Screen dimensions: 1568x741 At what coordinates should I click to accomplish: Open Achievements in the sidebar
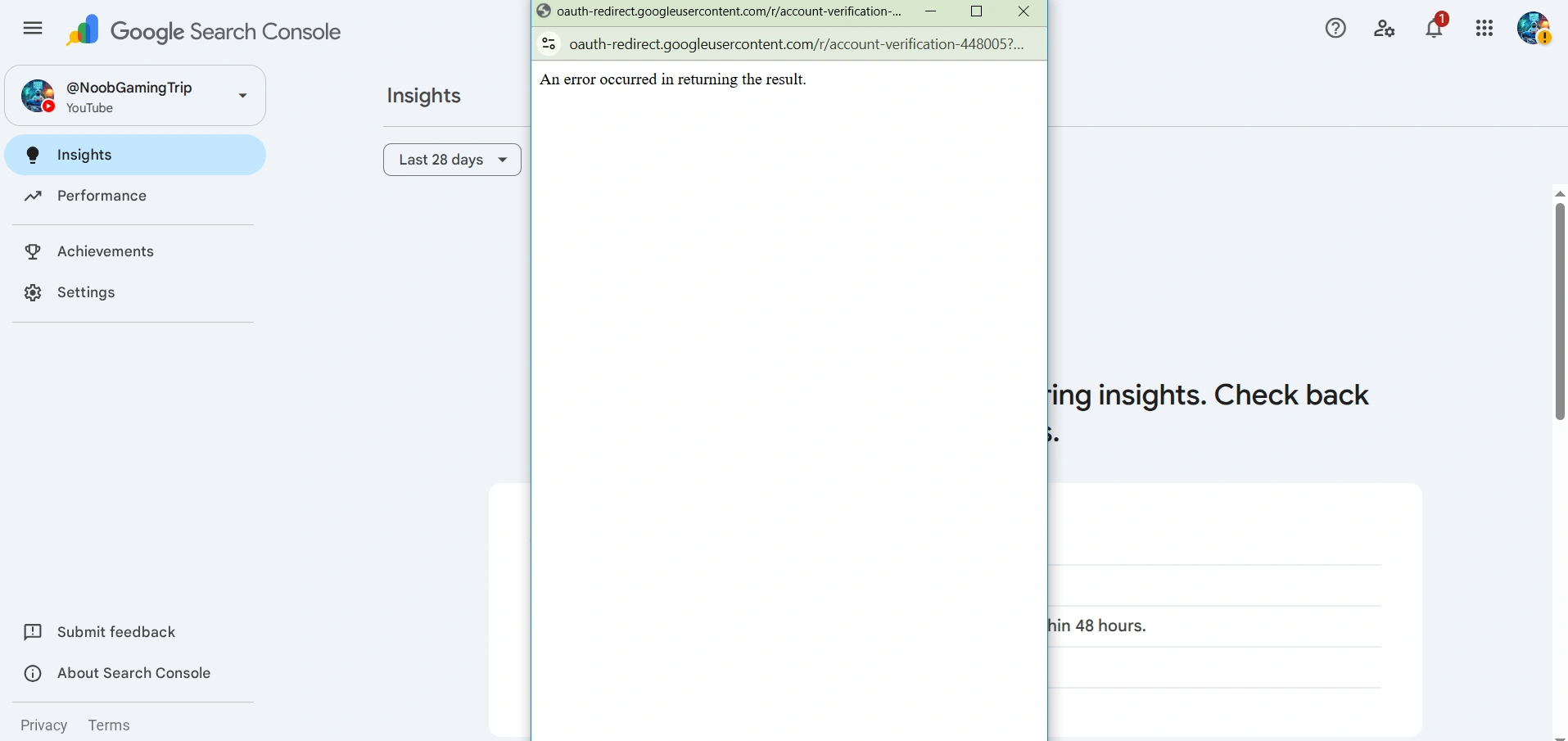[x=135, y=251]
